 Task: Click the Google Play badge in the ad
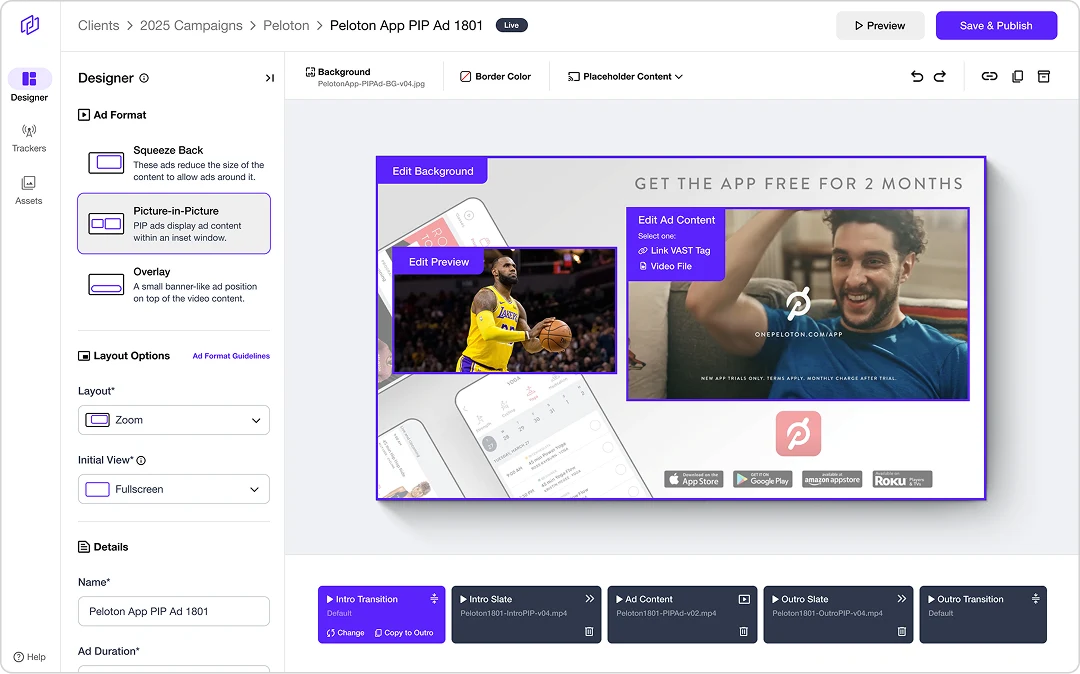pyautogui.click(x=763, y=479)
